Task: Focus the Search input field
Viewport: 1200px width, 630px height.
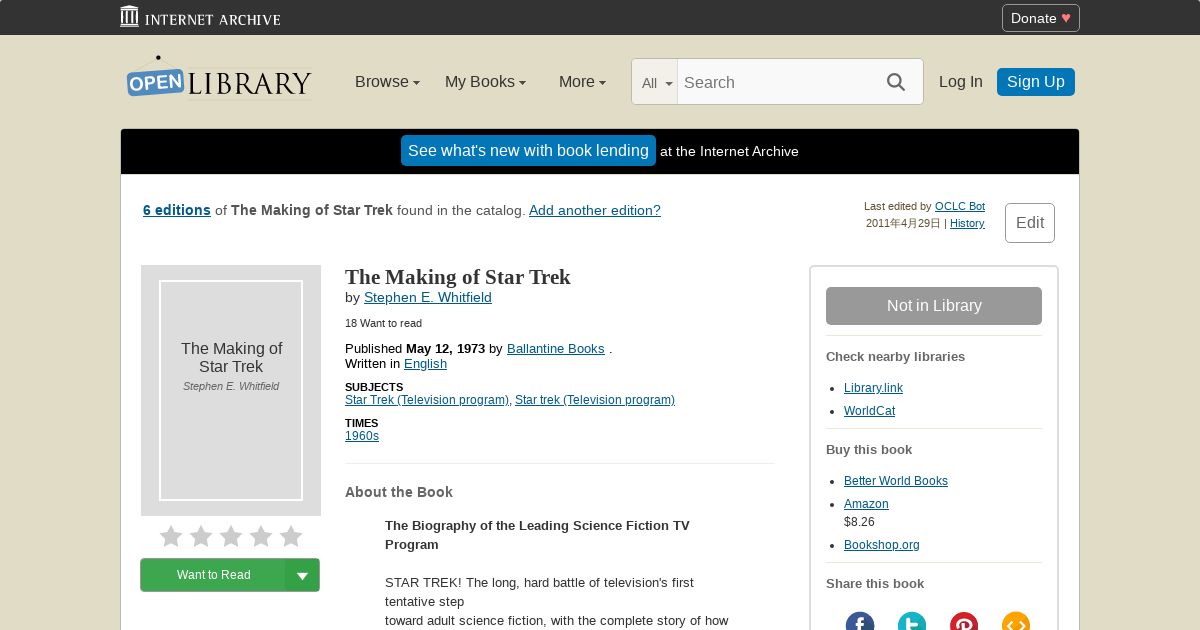Action: click(775, 82)
